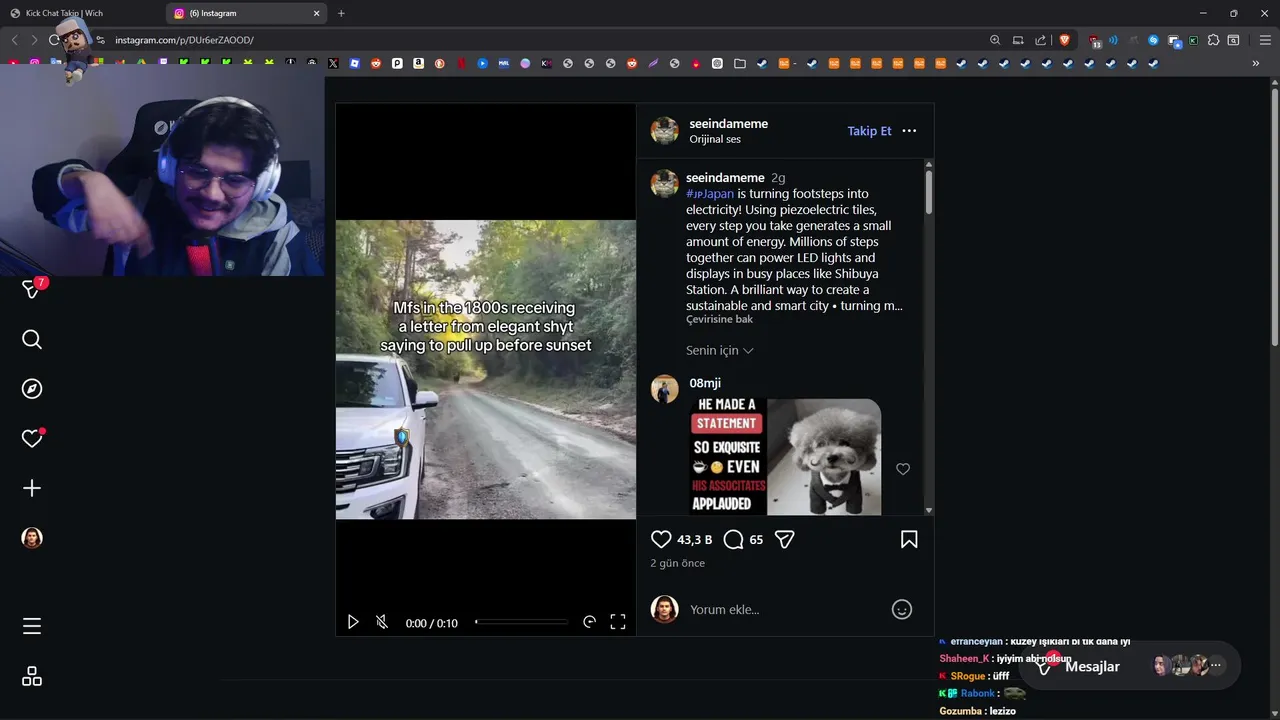Click the video progress bar
This screenshot has width=1280, height=720.
pos(521,622)
